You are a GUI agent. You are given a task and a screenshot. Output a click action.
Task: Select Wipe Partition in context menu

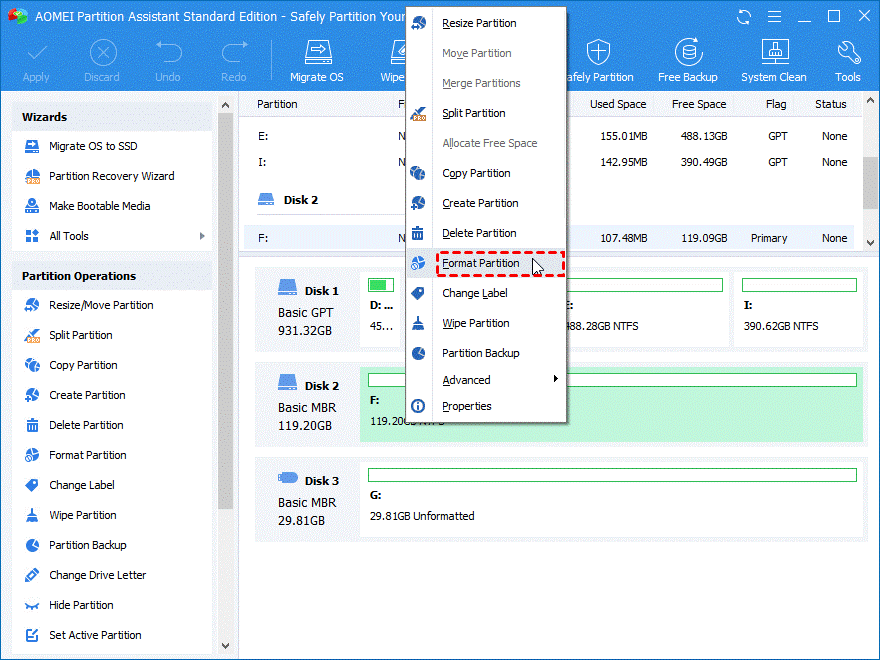pos(476,323)
